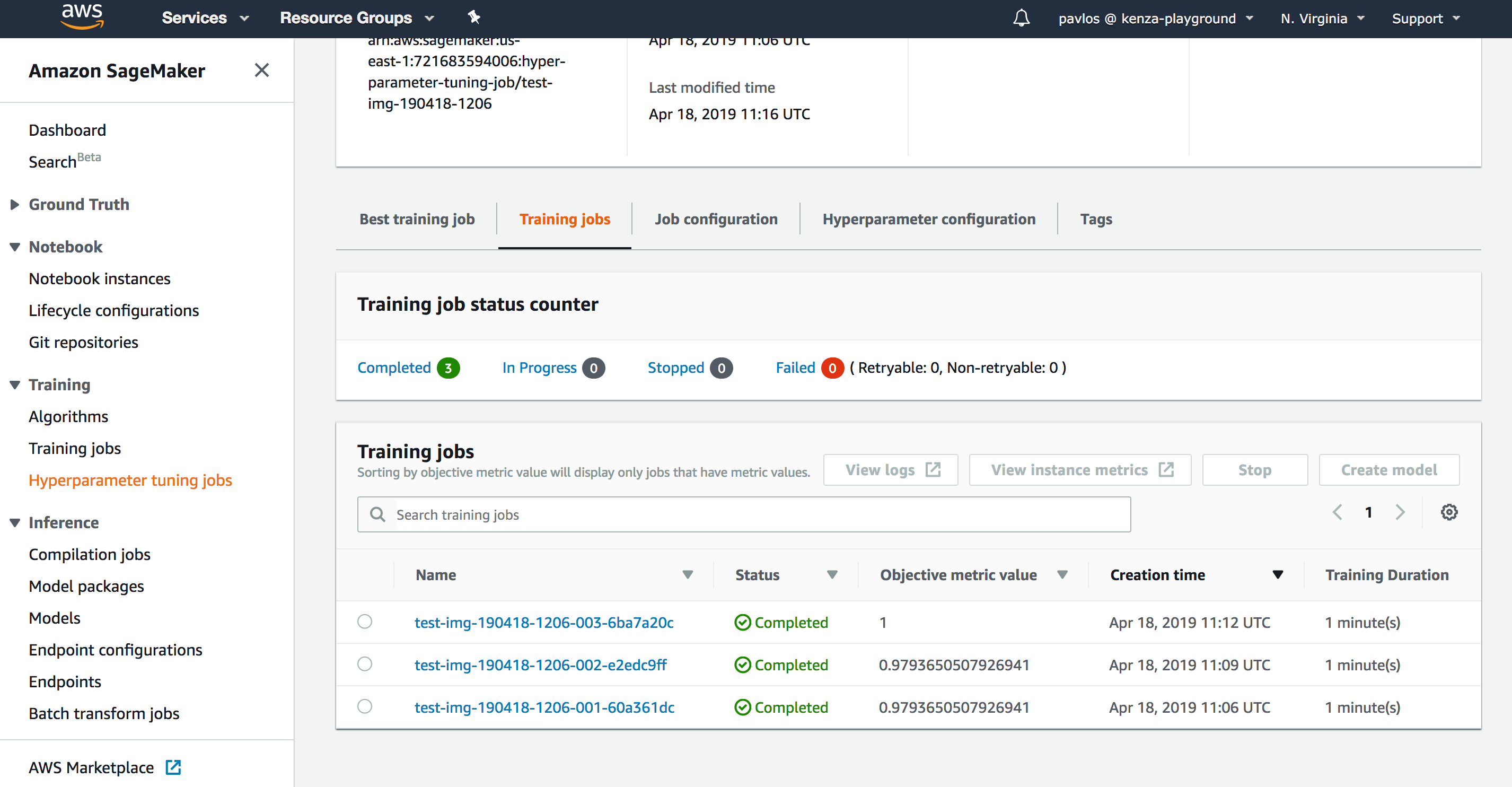Open Search Beta in sidebar
This screenshot has width=1512, height=787.
65,160
